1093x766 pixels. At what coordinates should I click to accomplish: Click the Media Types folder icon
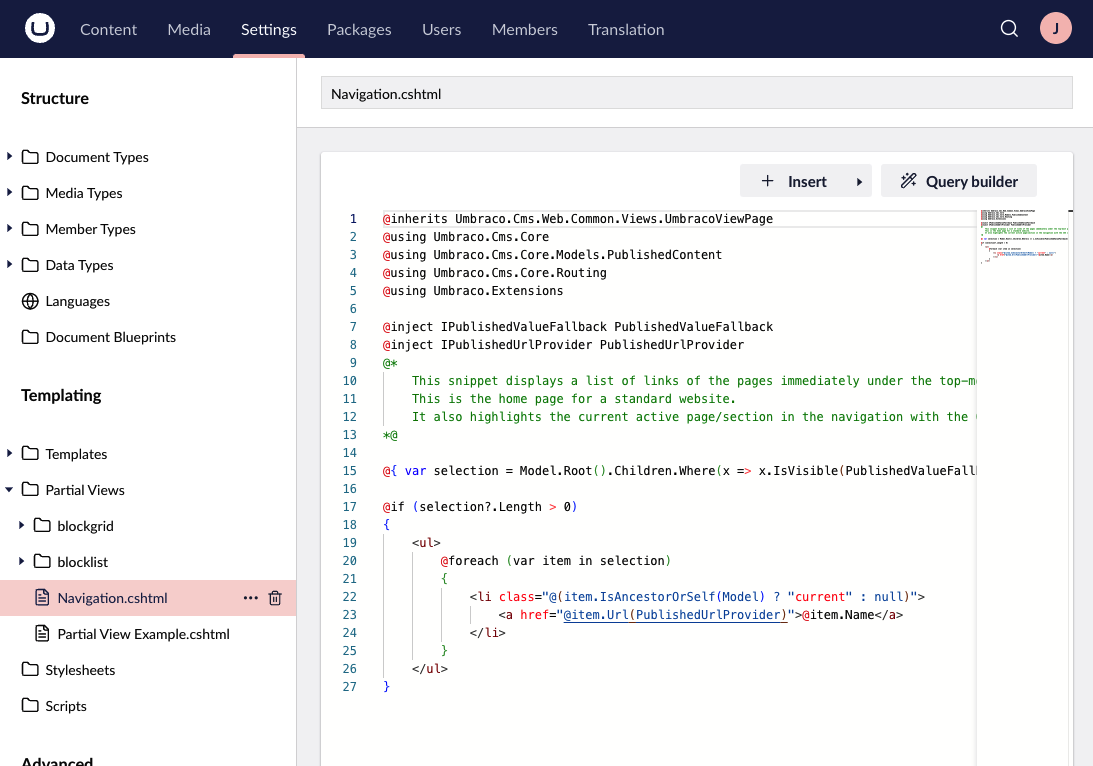pos(30,193)
